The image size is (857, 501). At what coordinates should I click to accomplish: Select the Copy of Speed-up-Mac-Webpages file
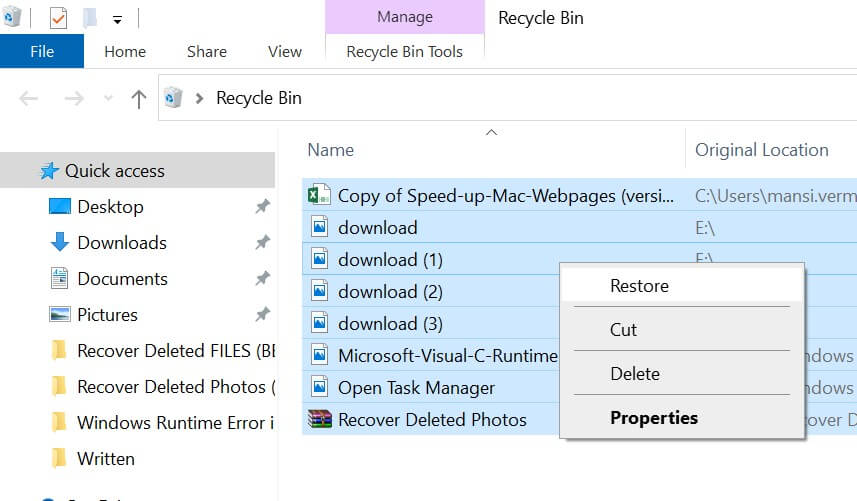tap(506, 196)
